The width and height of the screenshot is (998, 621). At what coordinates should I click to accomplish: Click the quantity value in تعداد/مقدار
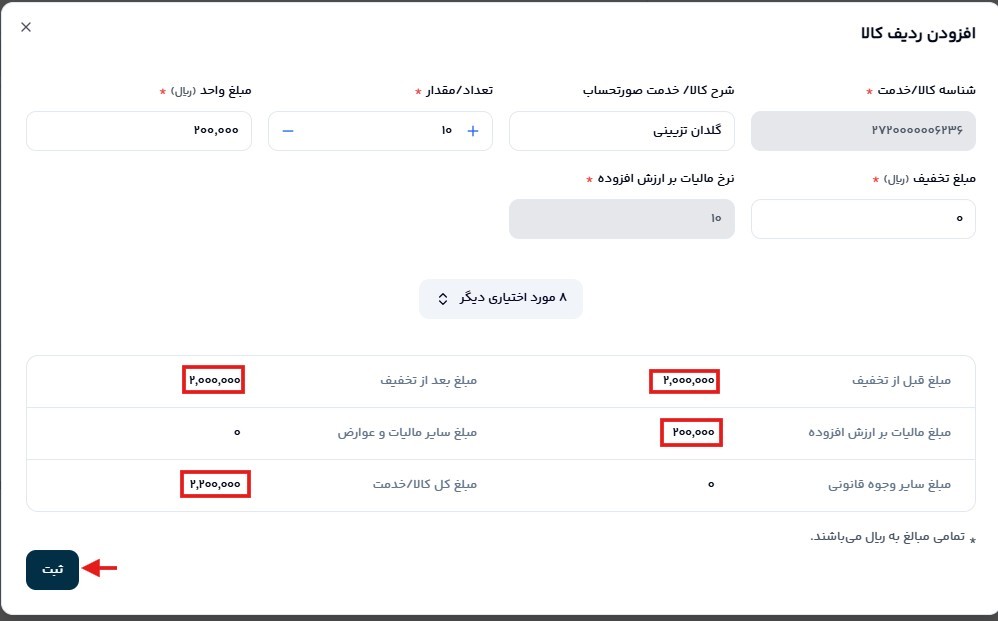coord(446,131)
